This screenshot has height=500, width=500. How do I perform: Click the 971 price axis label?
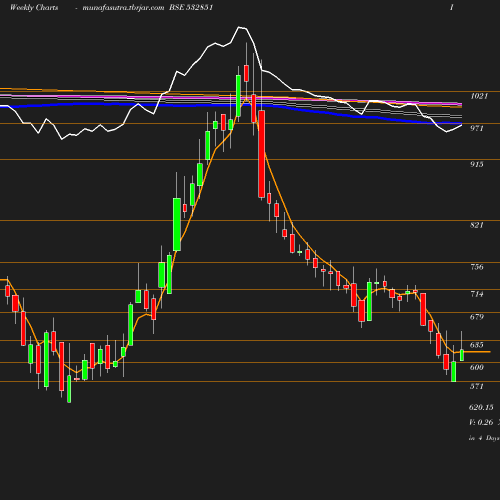476,128
